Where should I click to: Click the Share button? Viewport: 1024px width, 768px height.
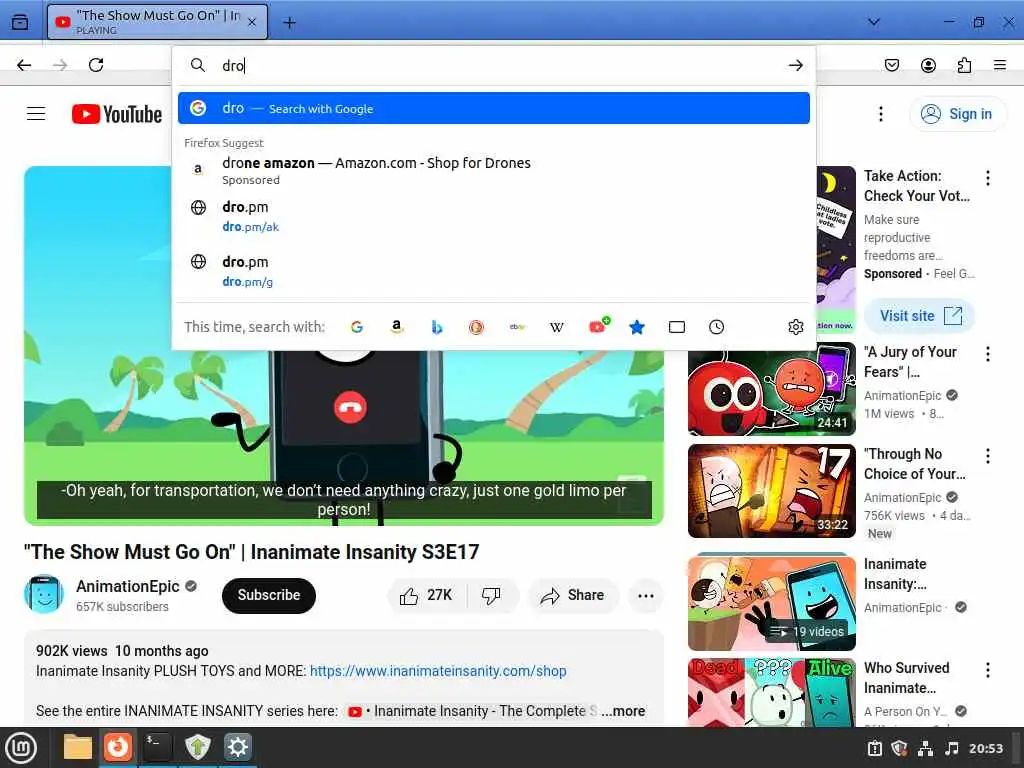[x=573, y=595]
